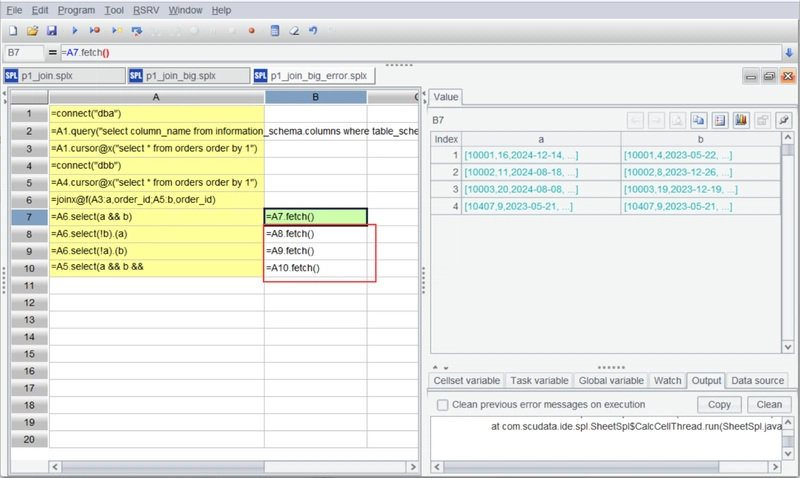Viewport: 800px width, 478px height.
Task: Switch to the p1_join.splx tab
Action: 64,76
